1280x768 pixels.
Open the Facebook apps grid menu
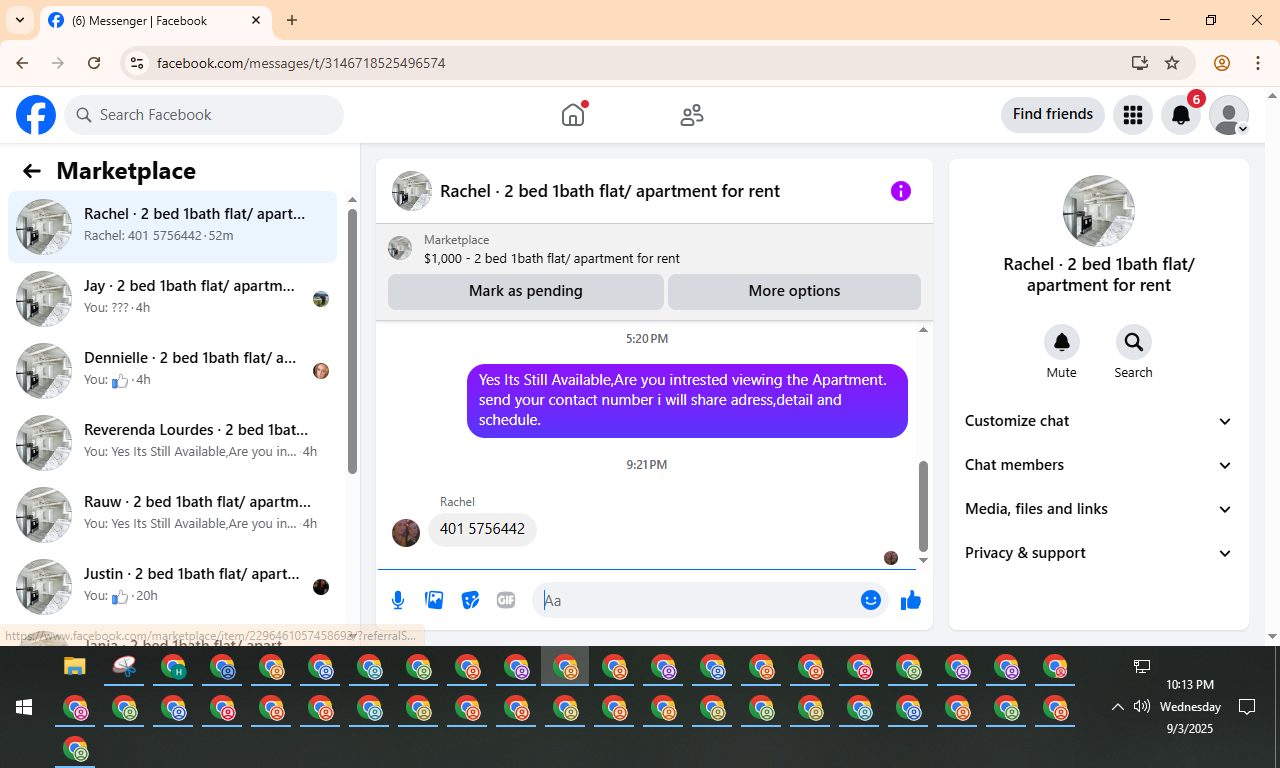coord(1133,115)
